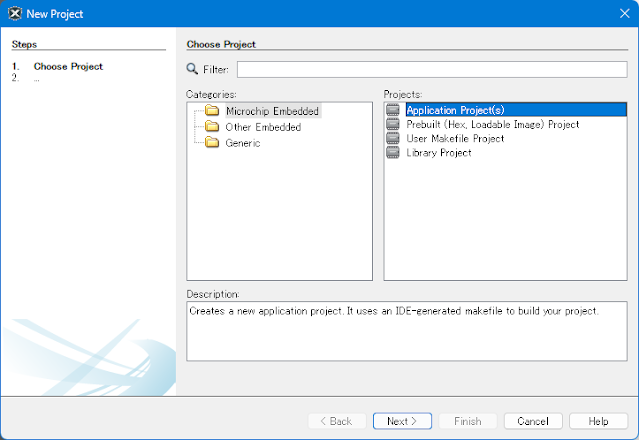639x440 pixels.
Task: Choose Application Project(s) in Projects list
Action: pyautogui.click(x=516, y=110)
